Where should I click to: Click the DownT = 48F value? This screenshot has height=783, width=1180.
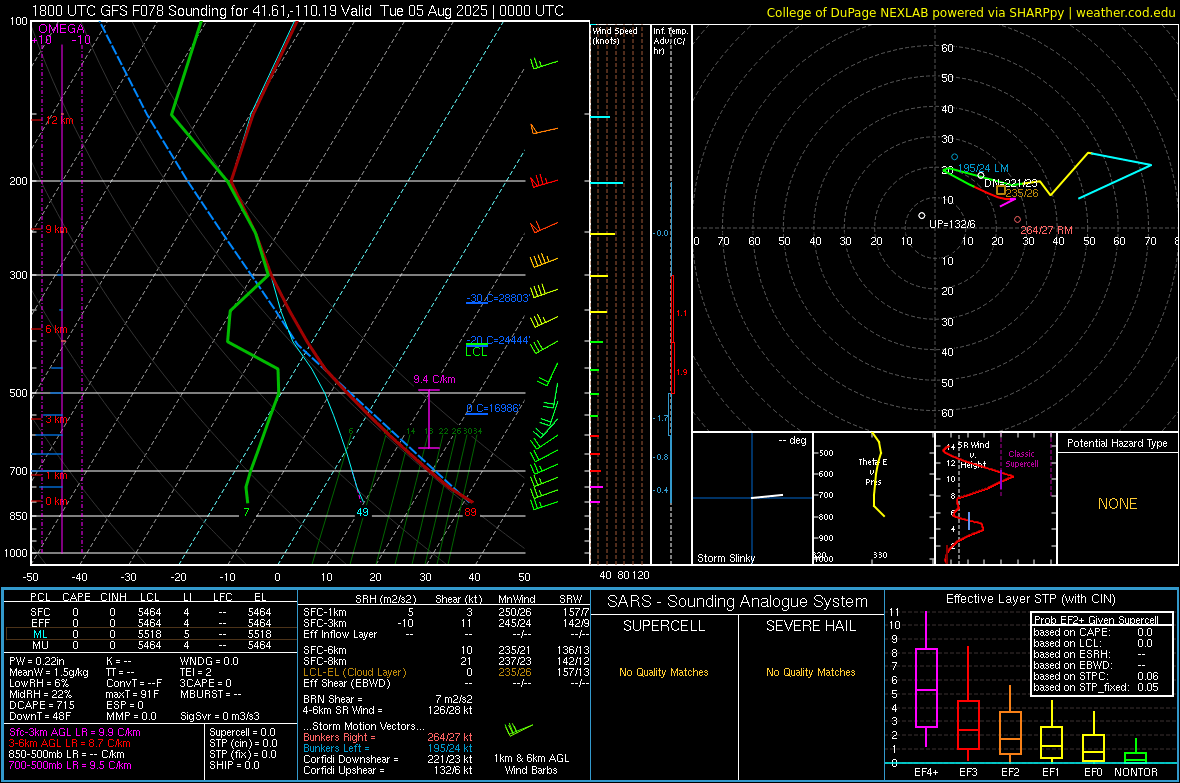pos(40,717)
